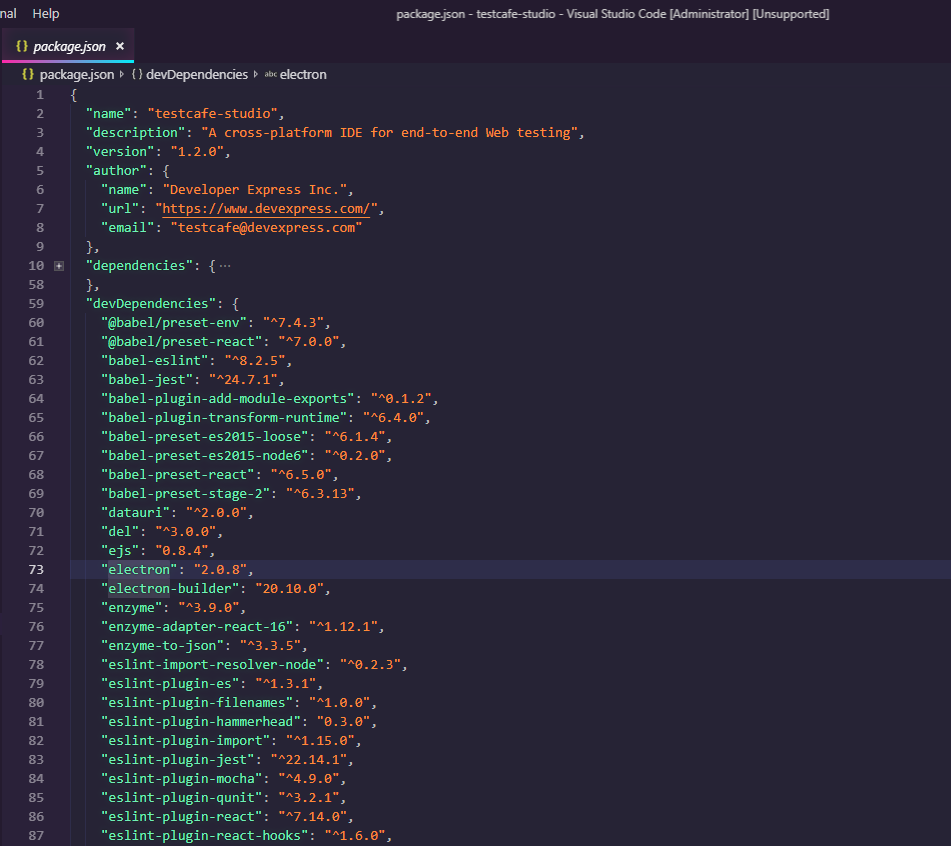Click the "eslint-plugin-mocha" key
Screen dimensions: 951x846
(181, 779)
